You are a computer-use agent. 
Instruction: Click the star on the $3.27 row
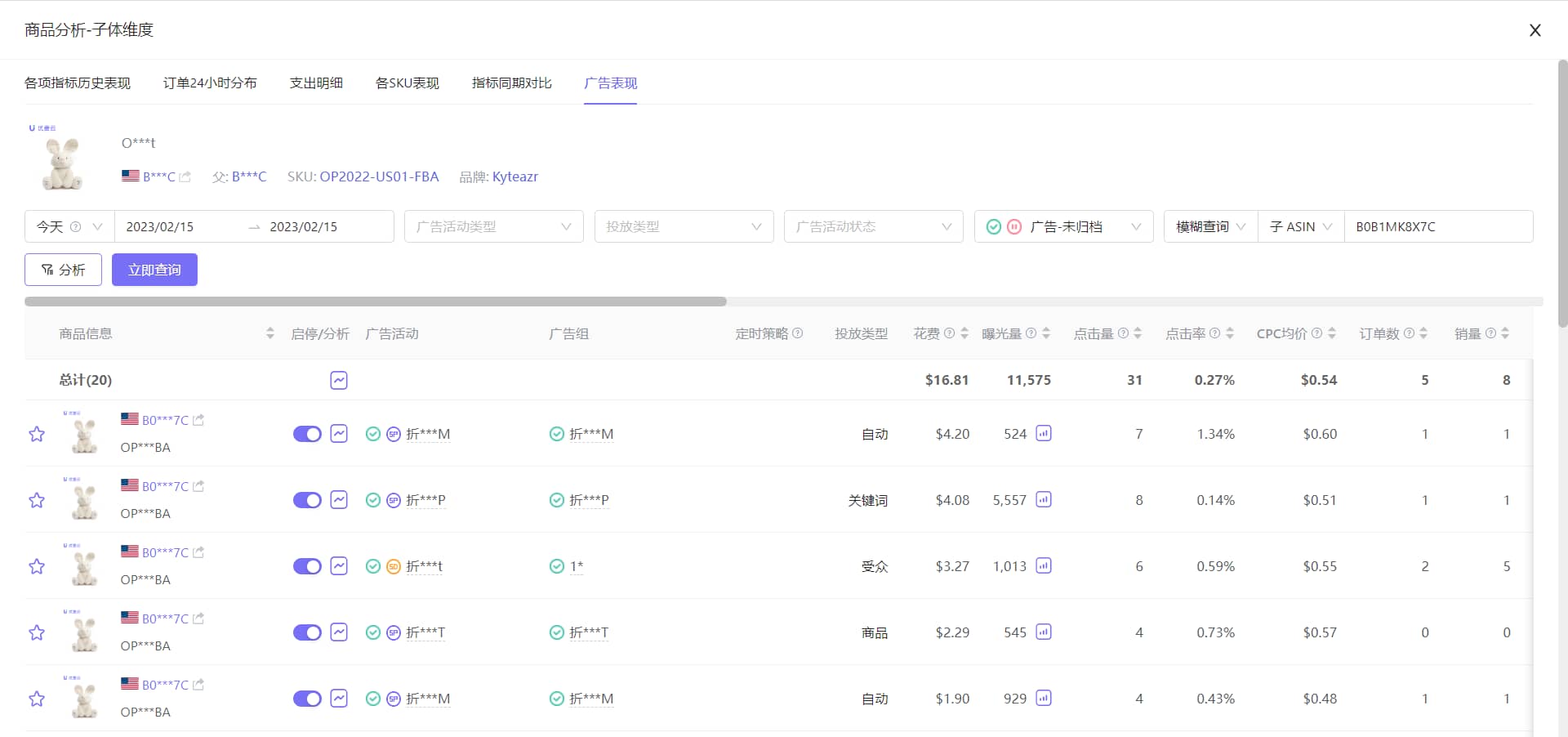[x=37, y=566]
